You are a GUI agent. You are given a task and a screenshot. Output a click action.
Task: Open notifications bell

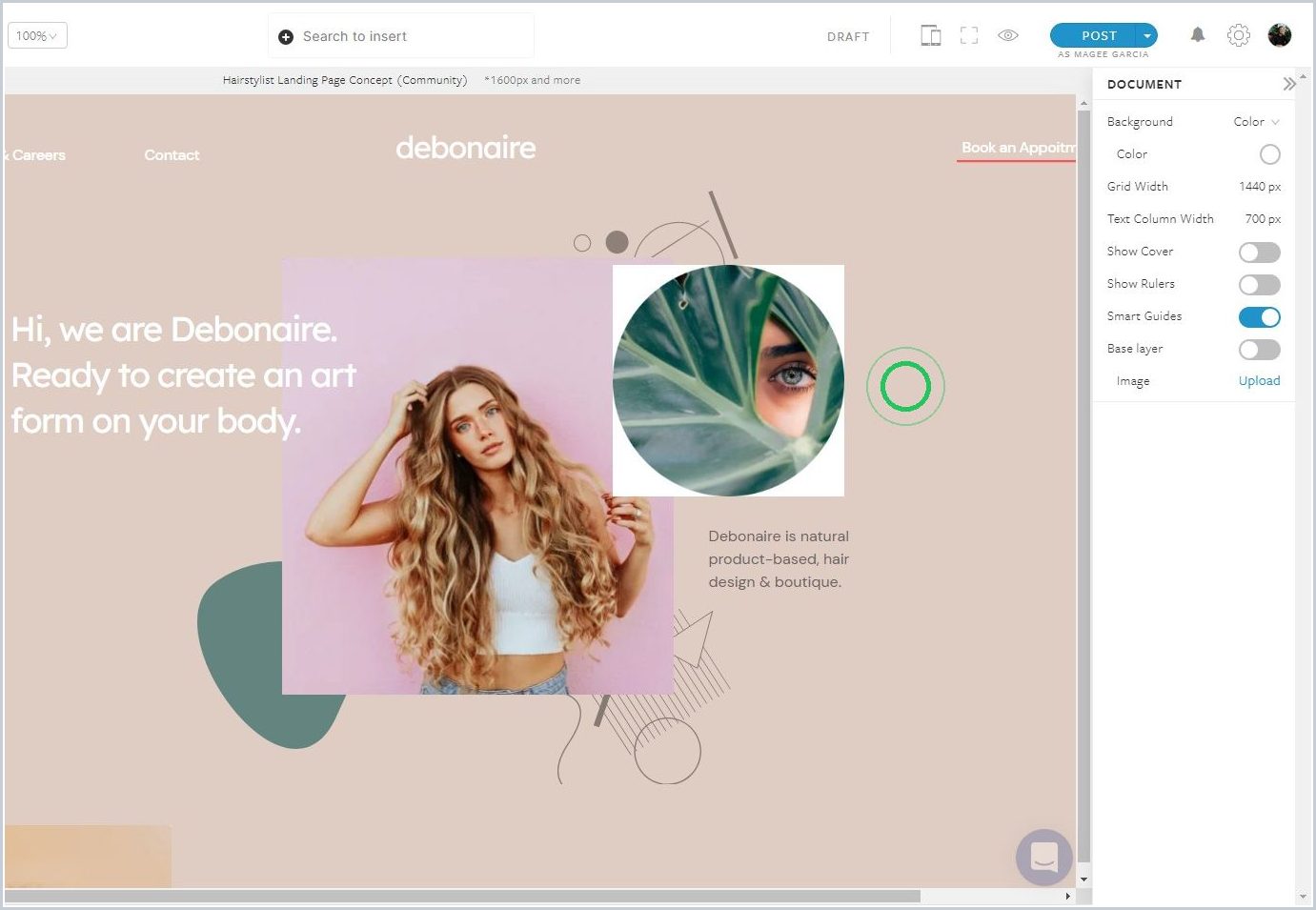click(x=1198, y=35)
